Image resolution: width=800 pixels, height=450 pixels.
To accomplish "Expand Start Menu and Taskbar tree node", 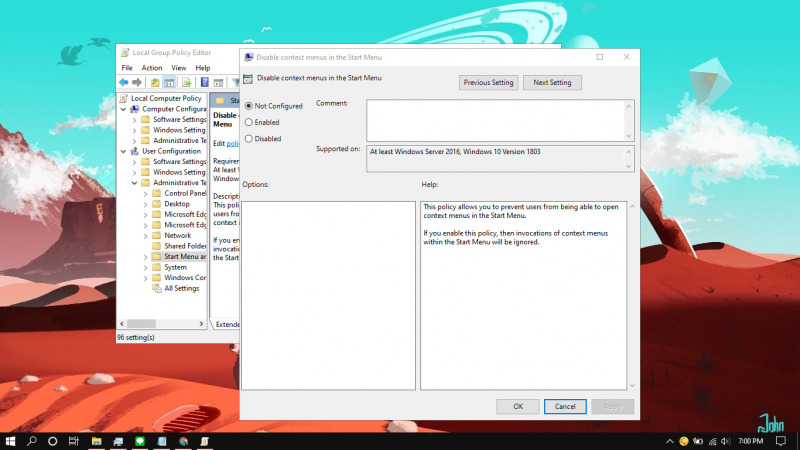I will pyautogui.click(x=145, y=257).
